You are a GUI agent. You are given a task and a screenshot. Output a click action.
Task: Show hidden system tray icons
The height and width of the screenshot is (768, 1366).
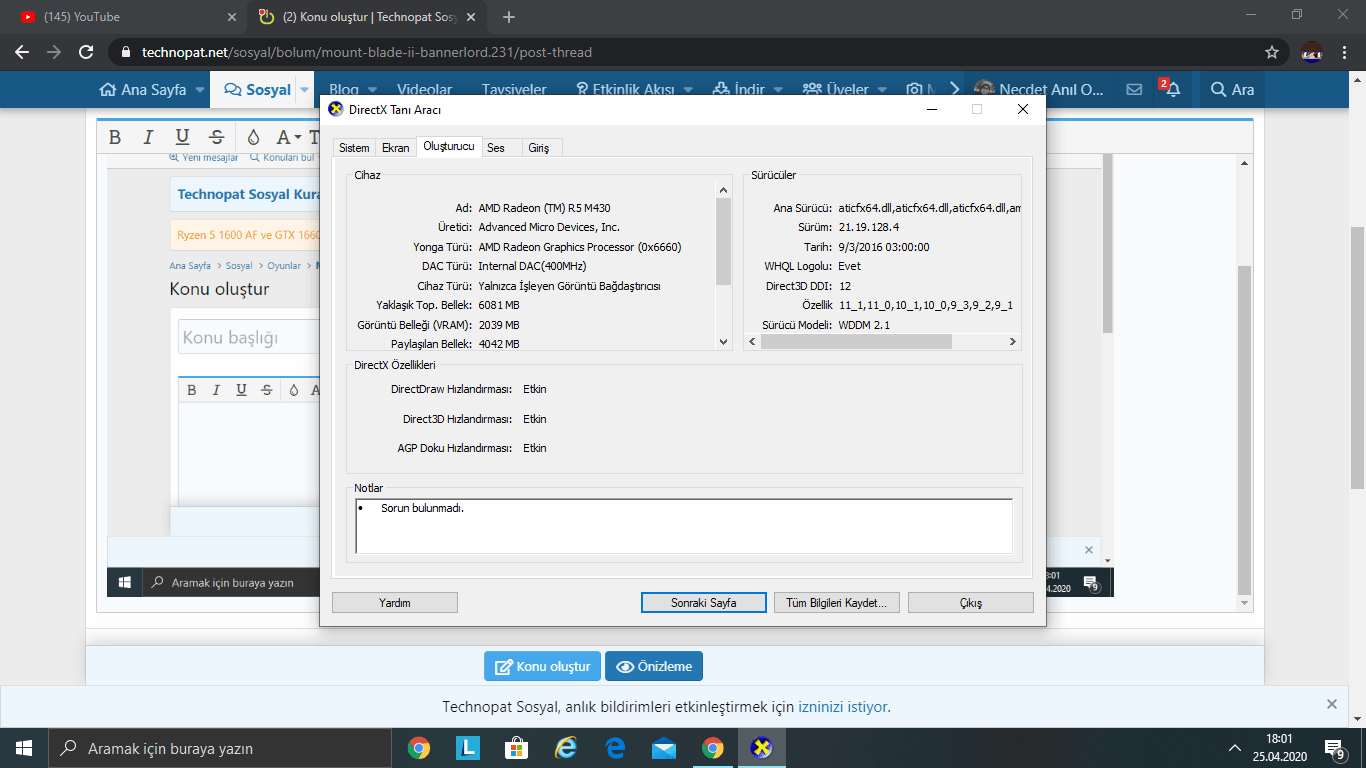(x=1236, y=748)
